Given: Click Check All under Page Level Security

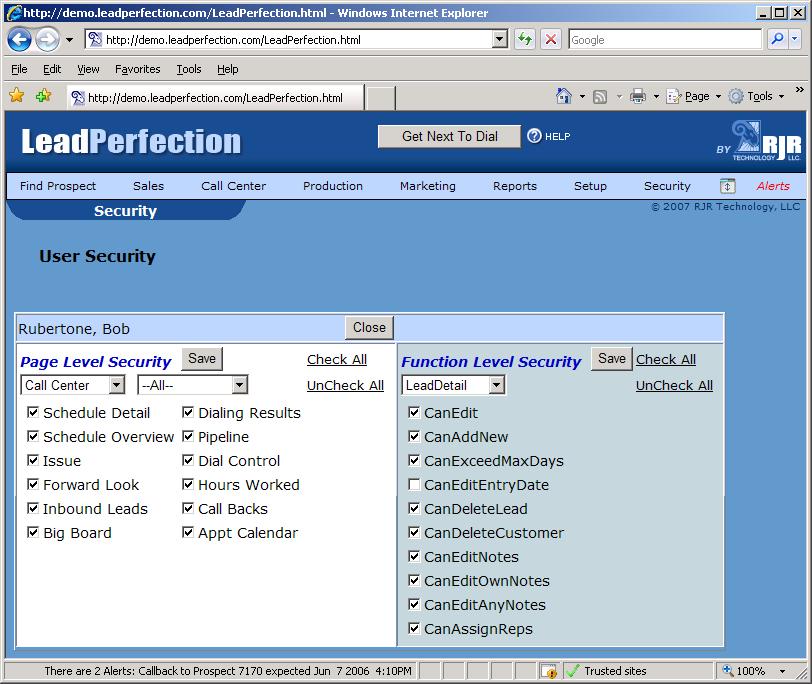Looking at the screenshot, I should point(337,359).
